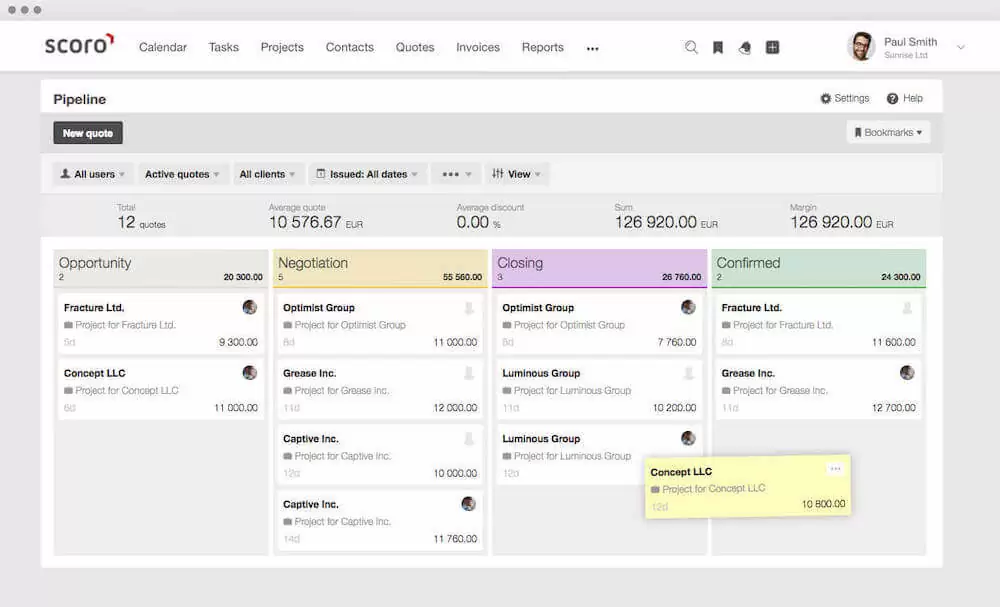Navigate to the Reports section
Image resolution: width=1000 pixels, height=607 pixels.
click(542, 46)
